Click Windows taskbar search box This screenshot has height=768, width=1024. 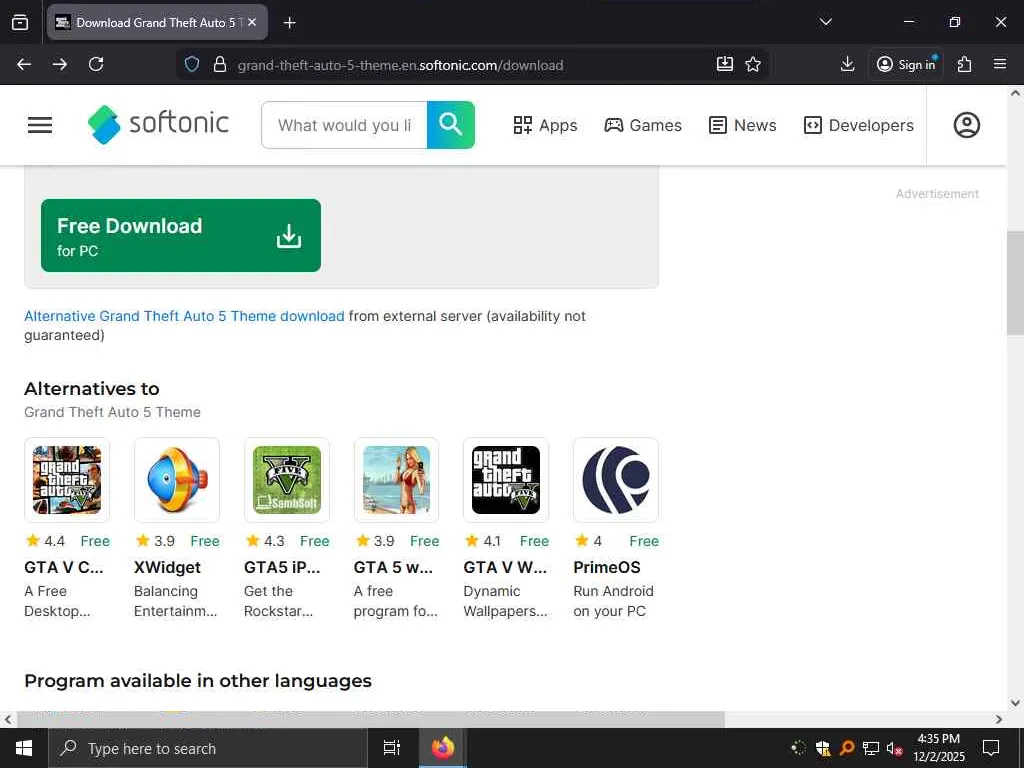pos(208,748)
